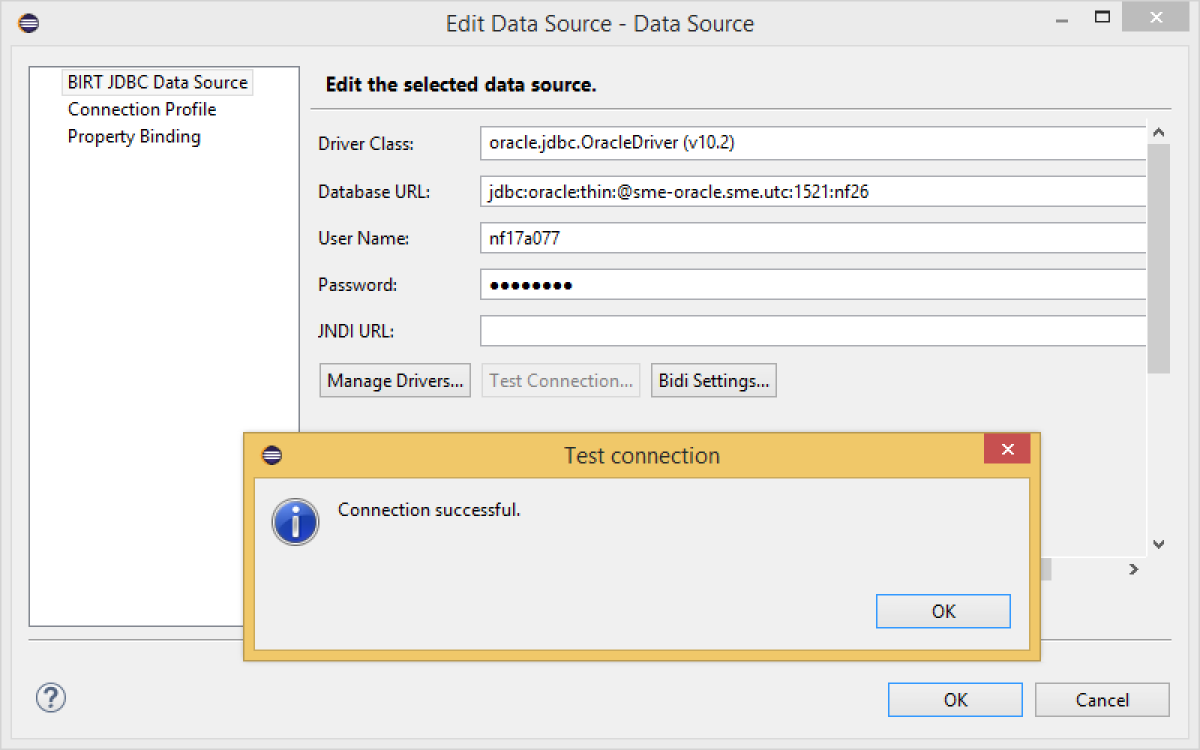Click the blue information icon in dialog

click(296, 523)
